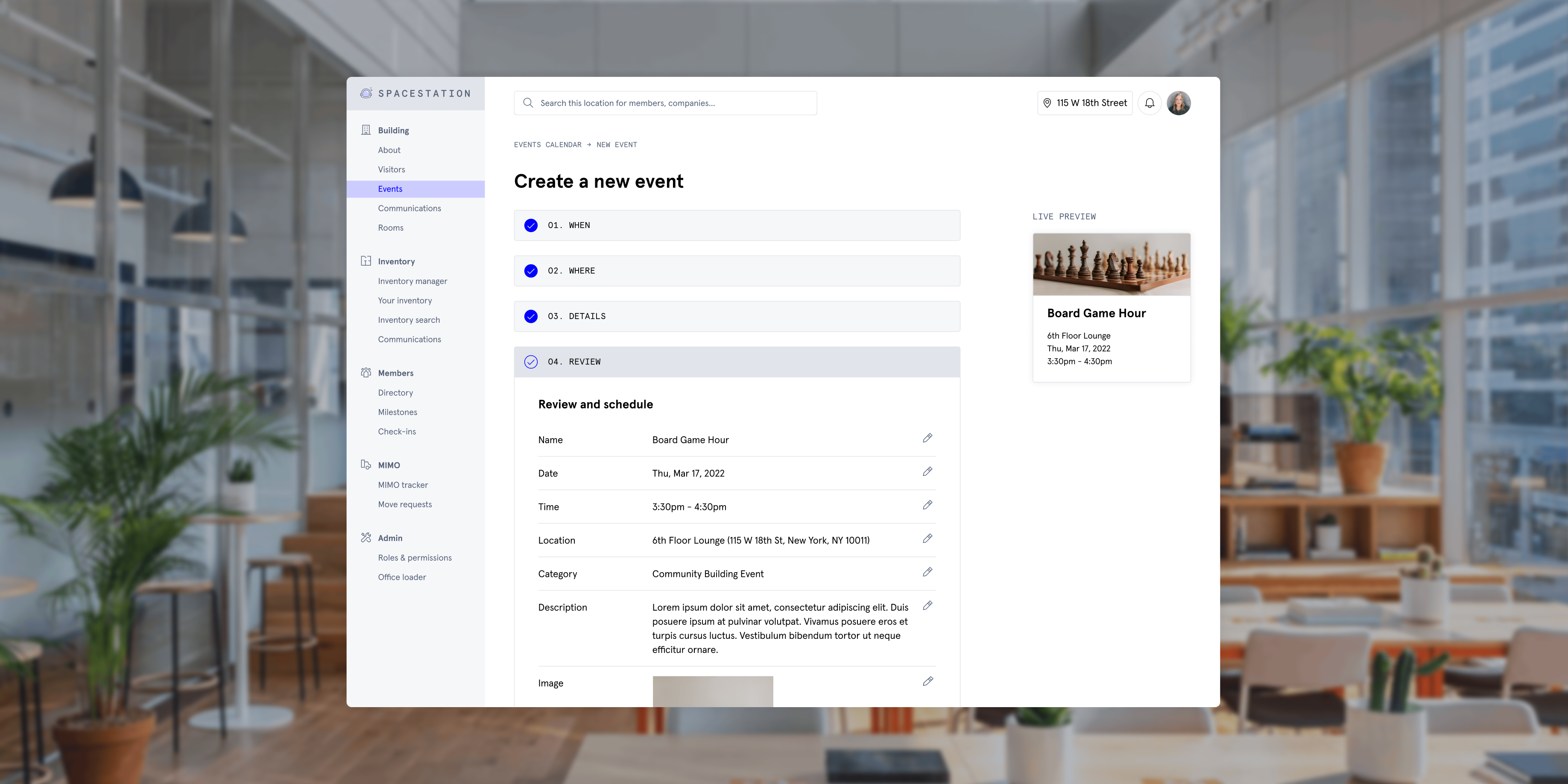The height and width of the screenshot is (784, 1568).
Task: Open Inventory search
Action: (408, 320)
